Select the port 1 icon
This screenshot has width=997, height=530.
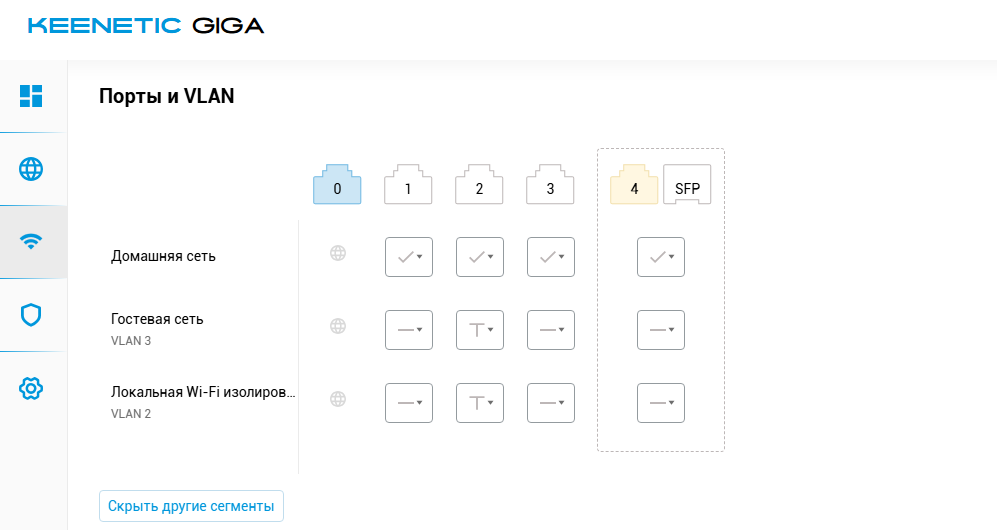click(x=408, y=185)
